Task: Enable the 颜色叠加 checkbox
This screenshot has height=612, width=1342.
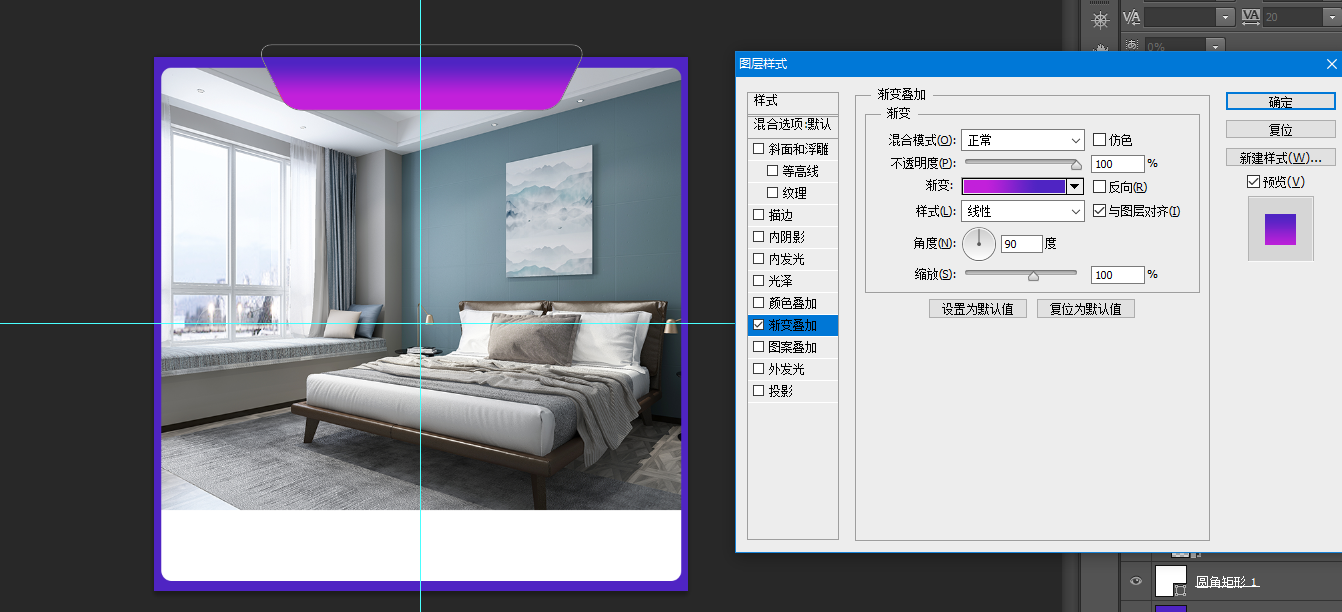Action: 758,303
